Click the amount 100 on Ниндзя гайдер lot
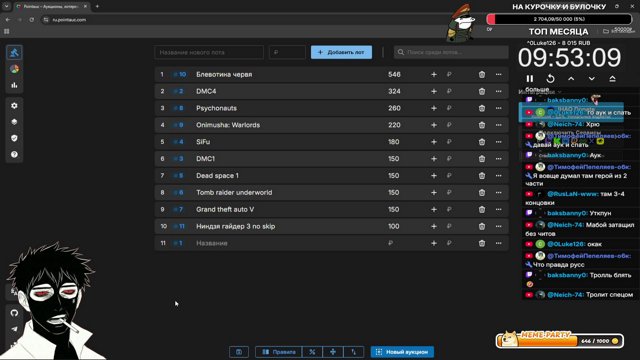Screen dimensions: 640x360 coord(393,226)
